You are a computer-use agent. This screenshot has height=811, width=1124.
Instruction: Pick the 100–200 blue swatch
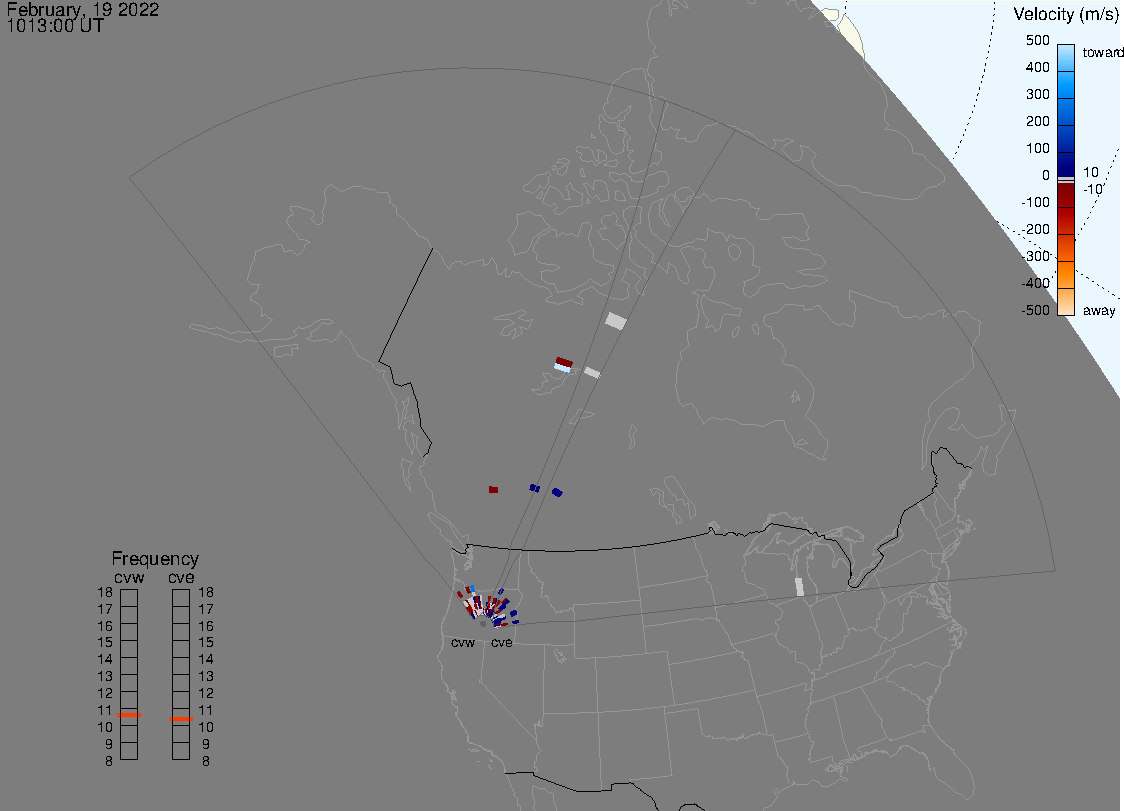[x=1066, y=138]
